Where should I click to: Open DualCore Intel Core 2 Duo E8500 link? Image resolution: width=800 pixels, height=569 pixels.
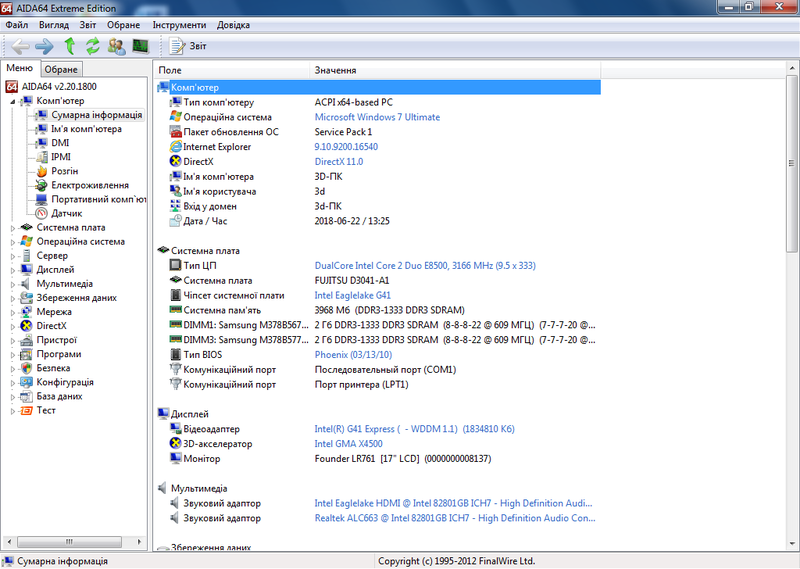pos(425,265)
